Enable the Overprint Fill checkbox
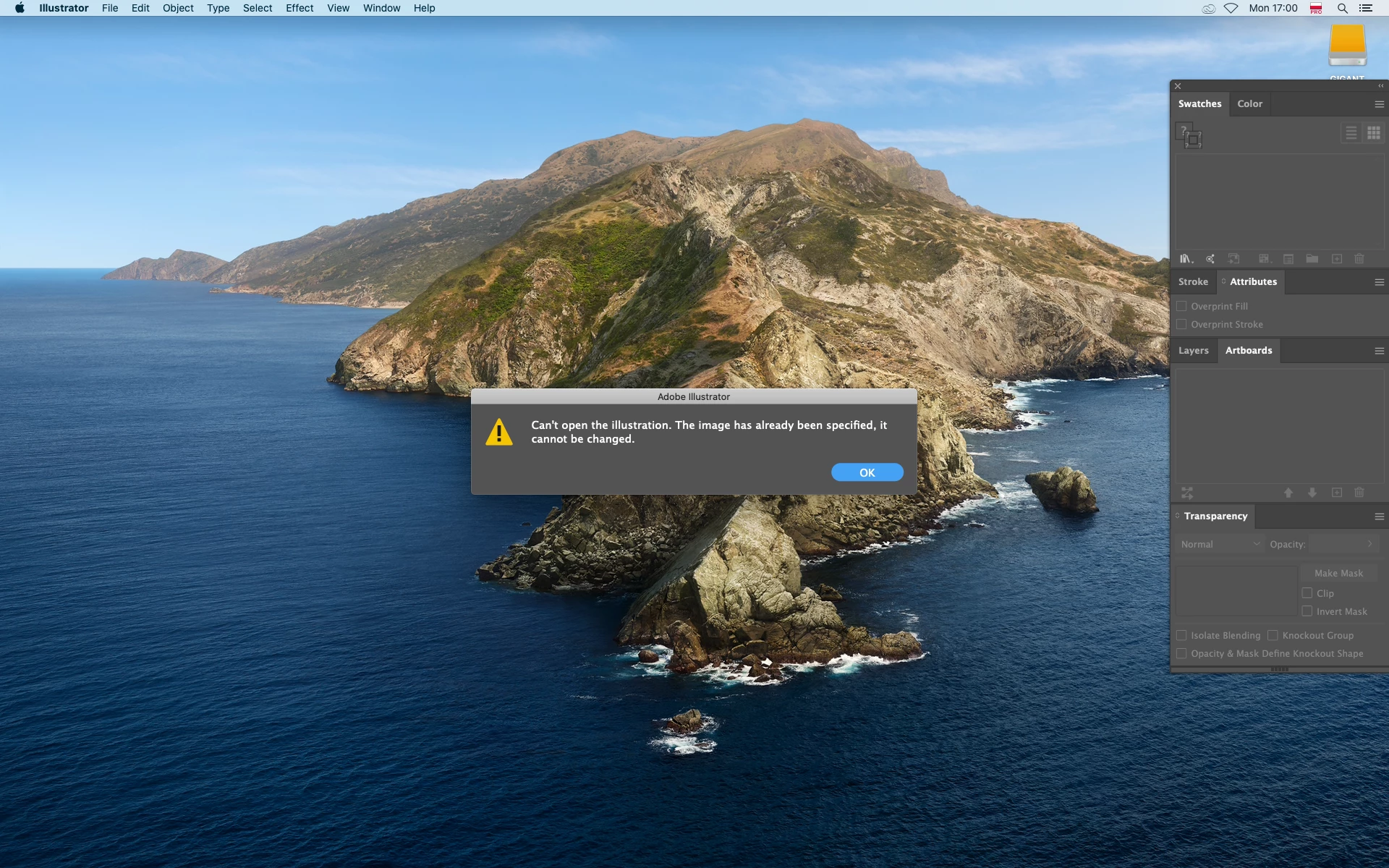Screen dimensions: 1389x868 point(1181,306)
